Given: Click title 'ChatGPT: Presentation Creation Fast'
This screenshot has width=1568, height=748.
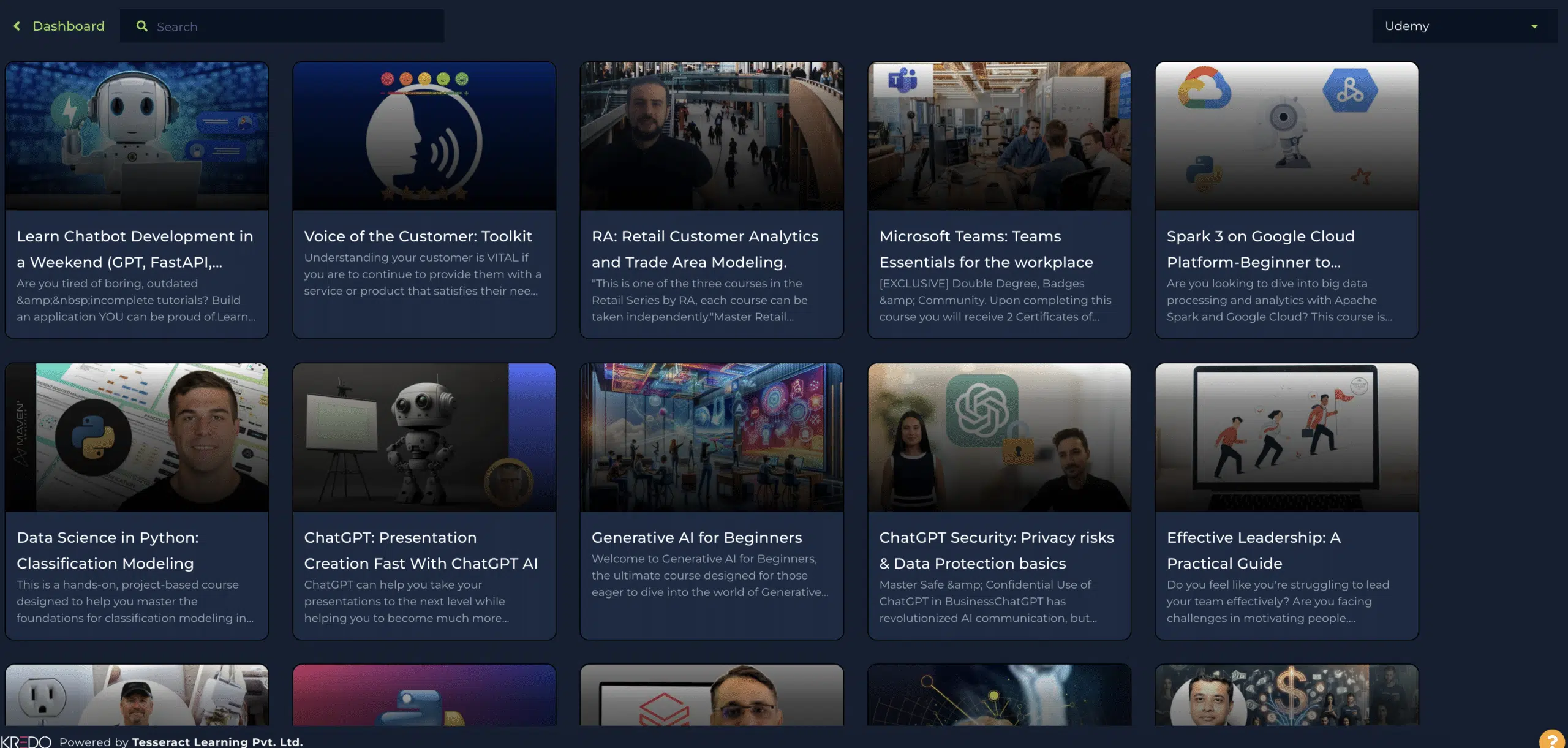Looking at the screenshot, I should 421,550.
